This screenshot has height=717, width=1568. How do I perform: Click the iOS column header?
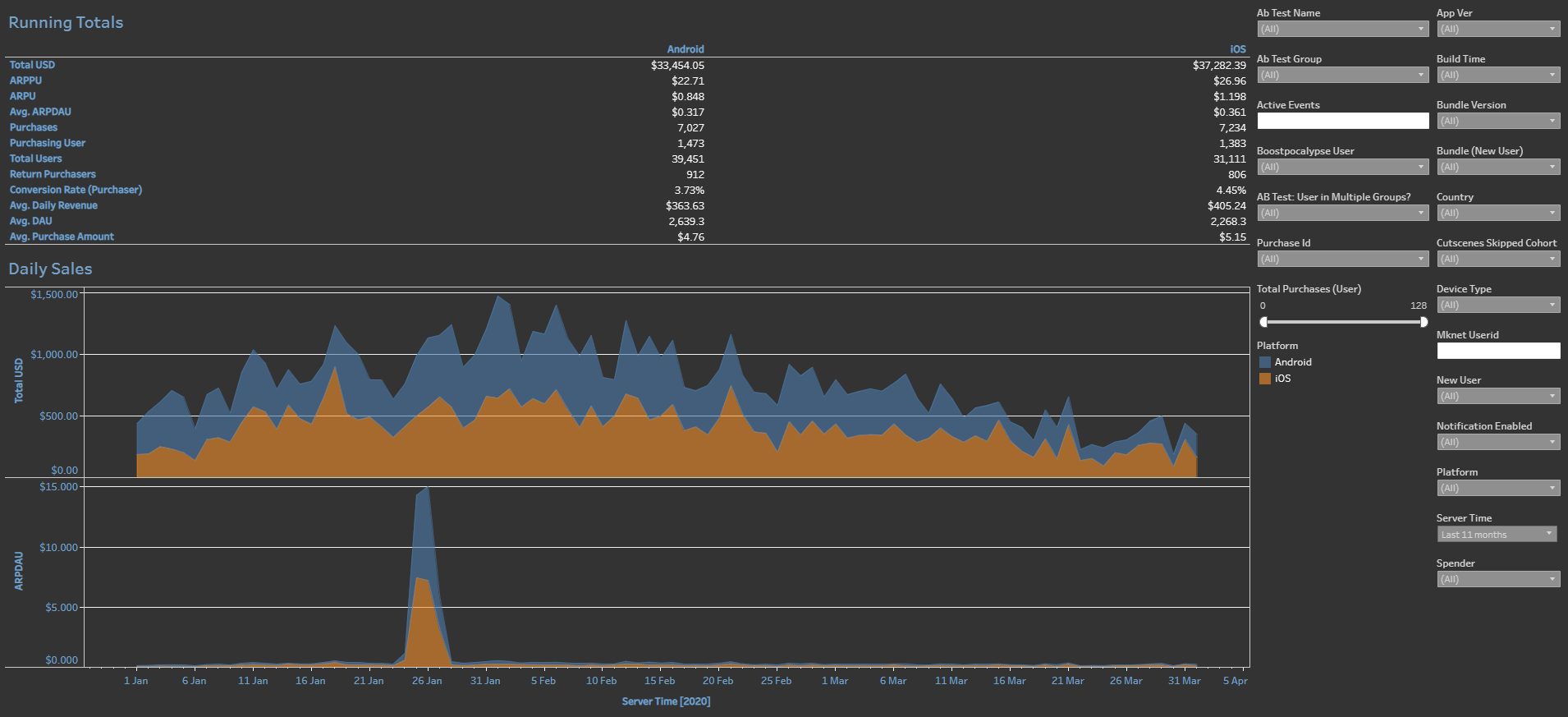[1238, 49]
